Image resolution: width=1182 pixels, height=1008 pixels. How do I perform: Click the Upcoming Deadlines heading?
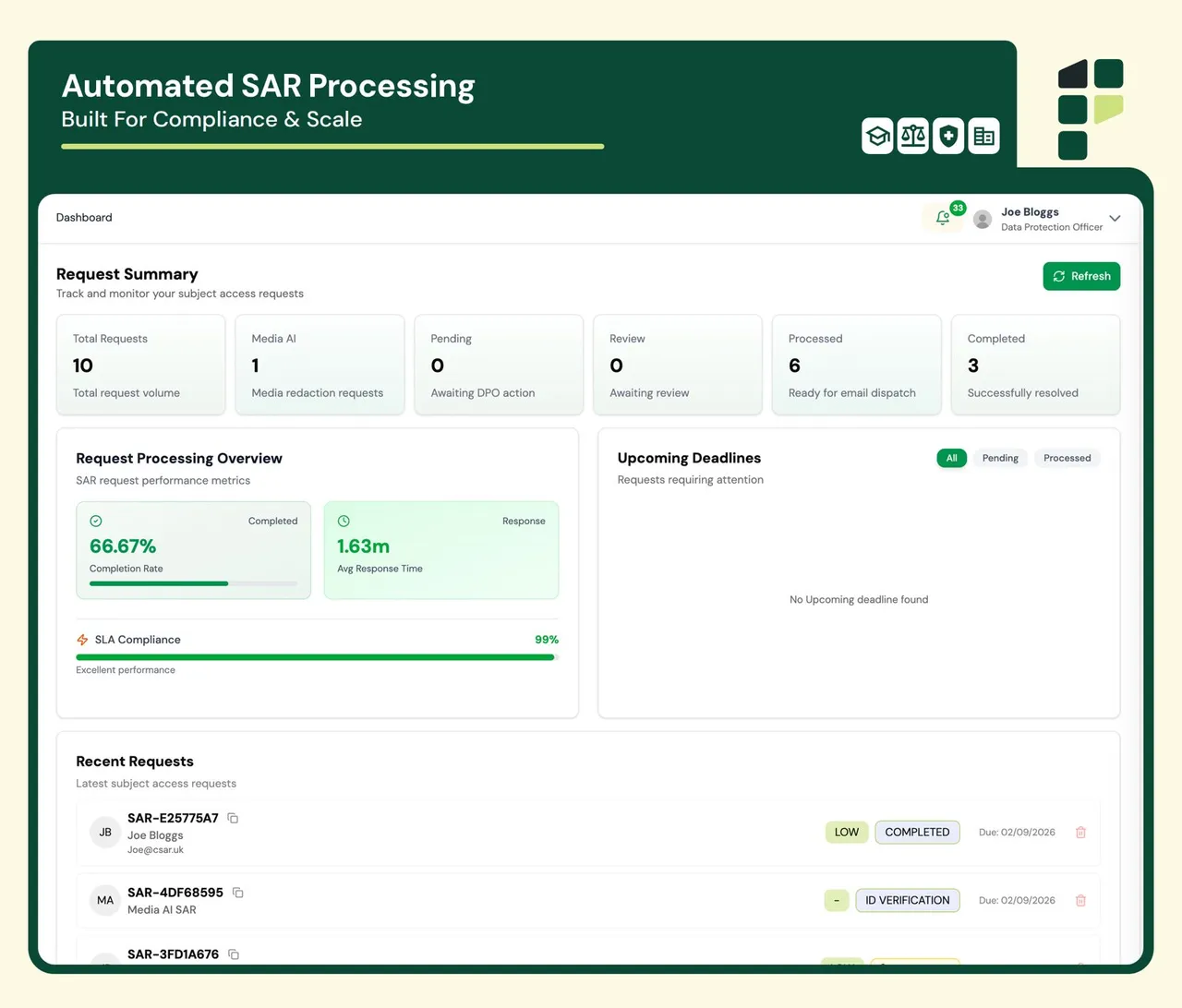tap(689, 458)
